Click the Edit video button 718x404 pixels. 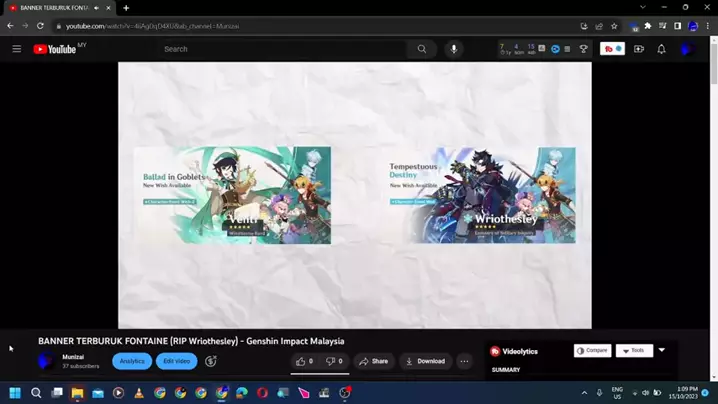point(176,361)
